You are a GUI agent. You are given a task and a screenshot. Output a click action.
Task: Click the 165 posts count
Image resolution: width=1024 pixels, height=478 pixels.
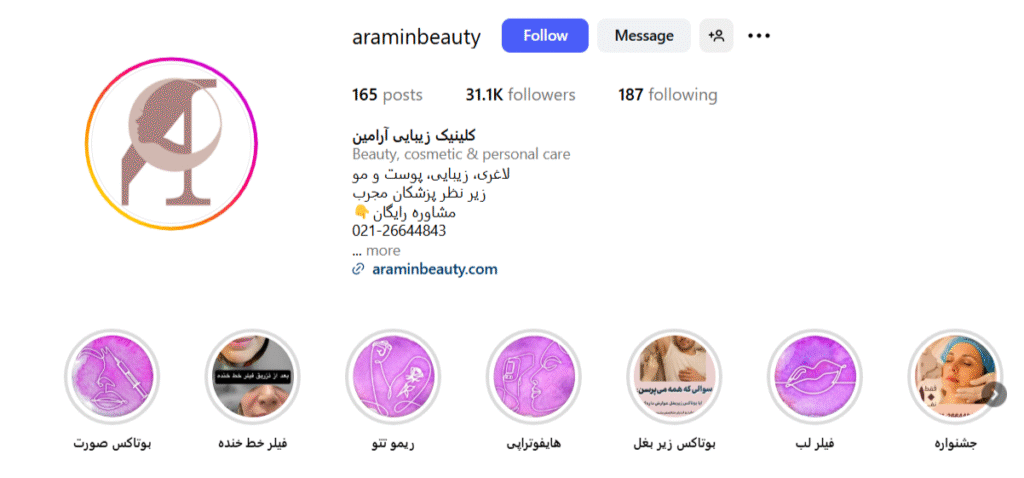tap(387, 95)
